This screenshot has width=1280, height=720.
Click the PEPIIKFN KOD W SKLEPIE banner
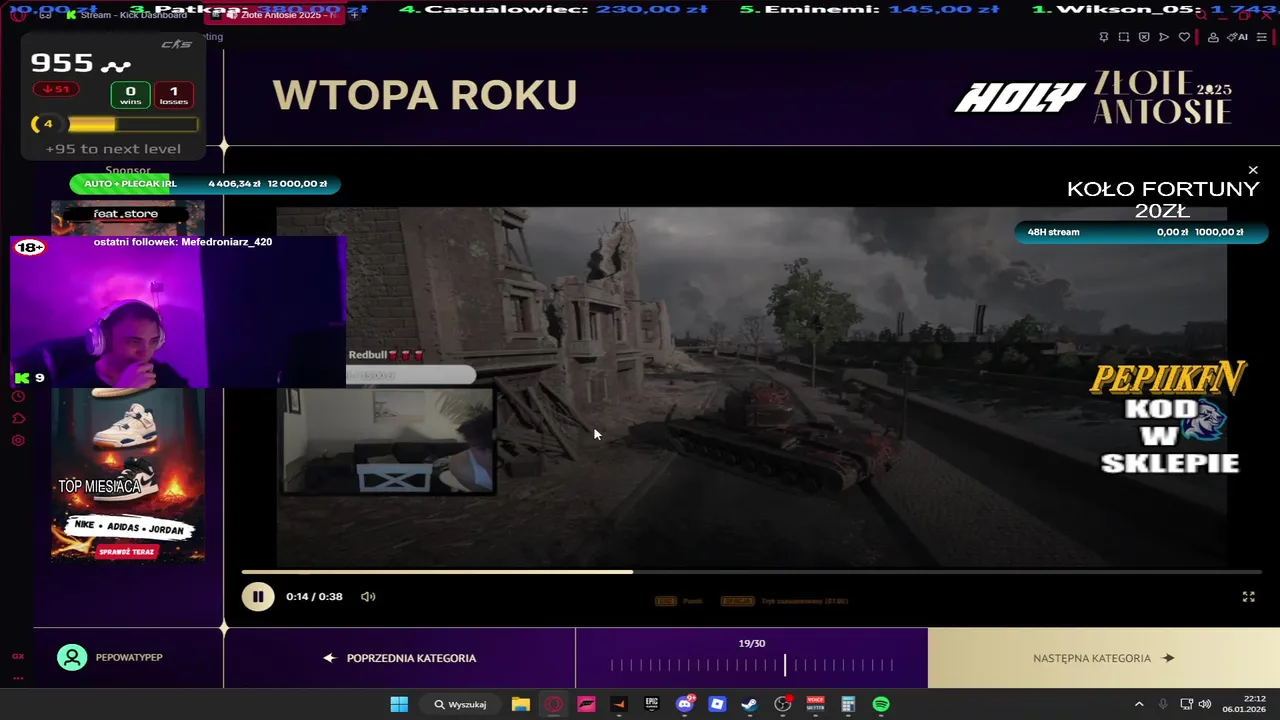coord(1169,418)
